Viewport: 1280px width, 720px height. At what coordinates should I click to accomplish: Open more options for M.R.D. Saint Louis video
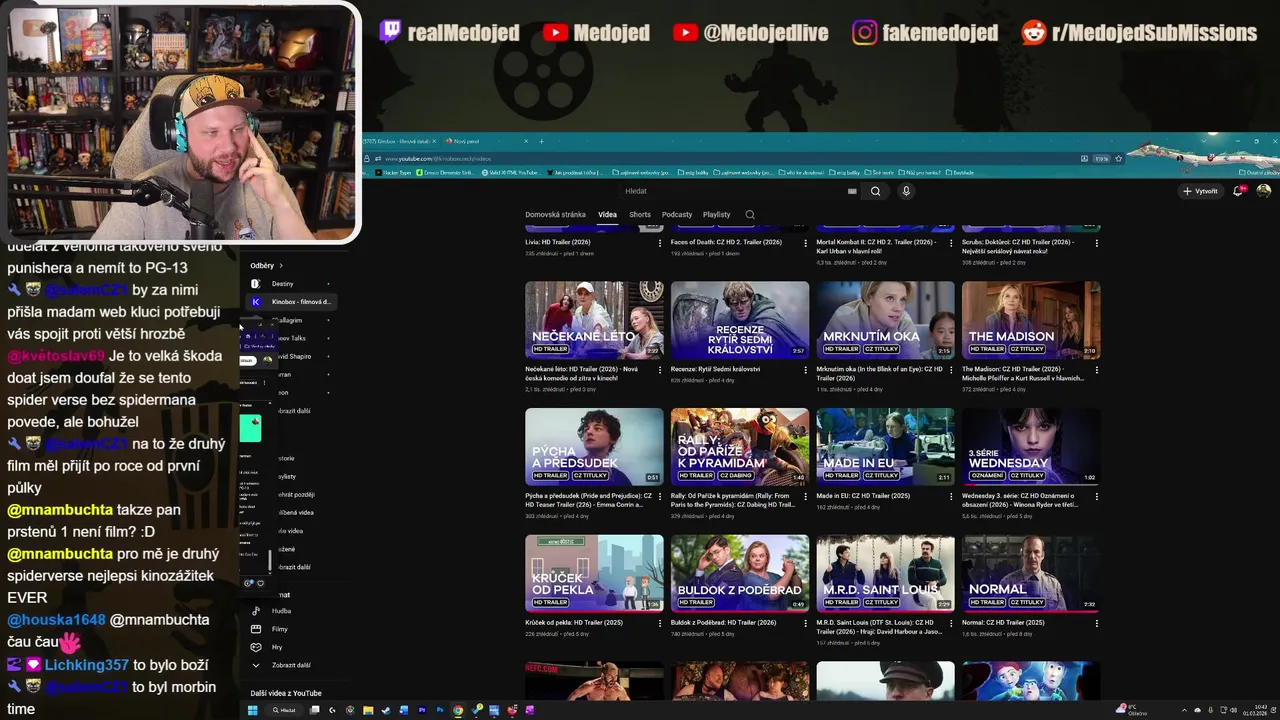[951, 623]
